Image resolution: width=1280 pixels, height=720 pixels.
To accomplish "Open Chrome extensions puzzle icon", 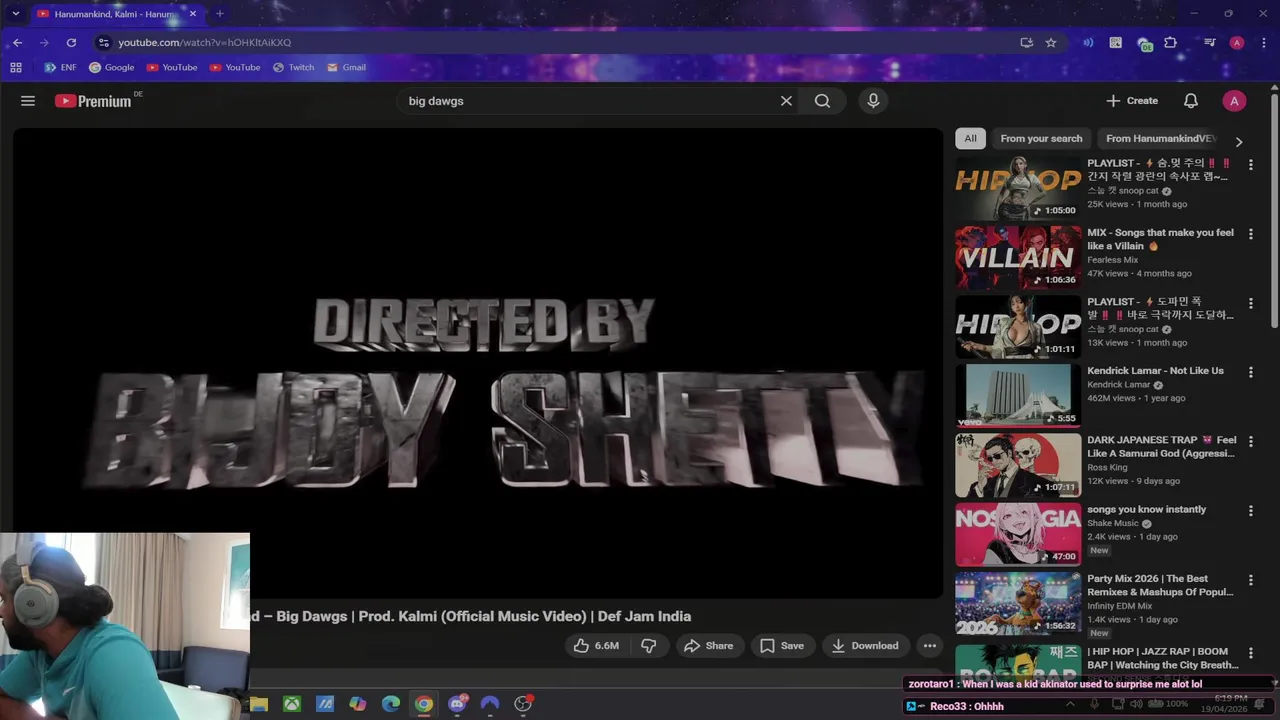I will click(1170, 43).
